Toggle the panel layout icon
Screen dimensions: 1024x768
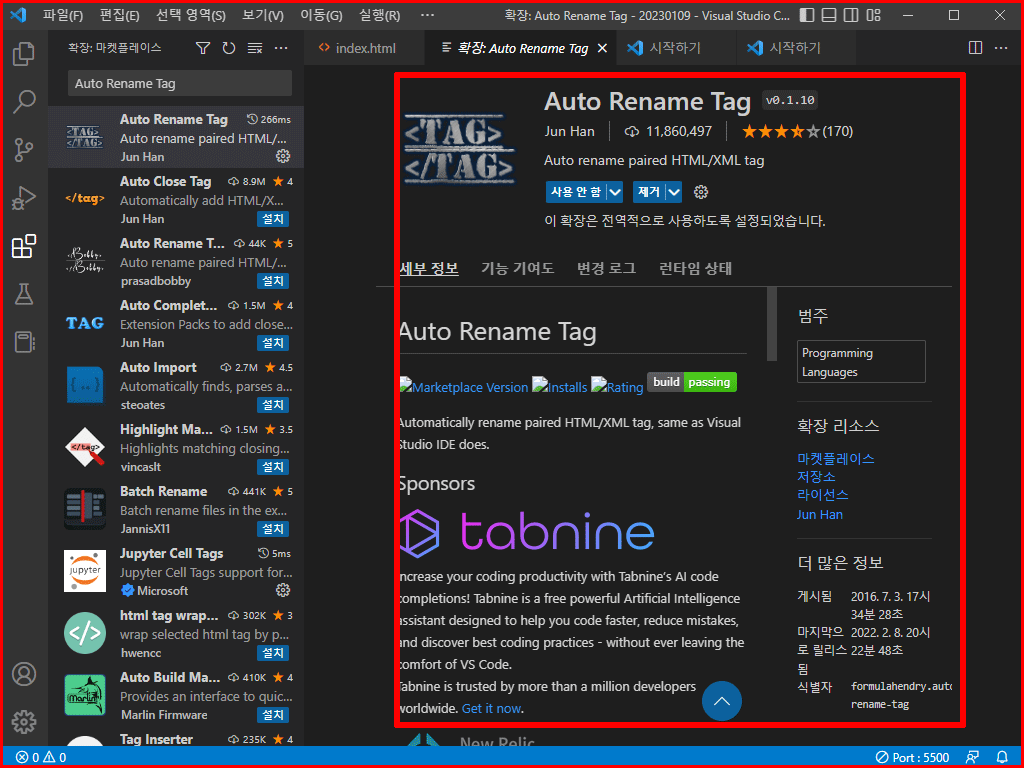click(x=829, y=15)
